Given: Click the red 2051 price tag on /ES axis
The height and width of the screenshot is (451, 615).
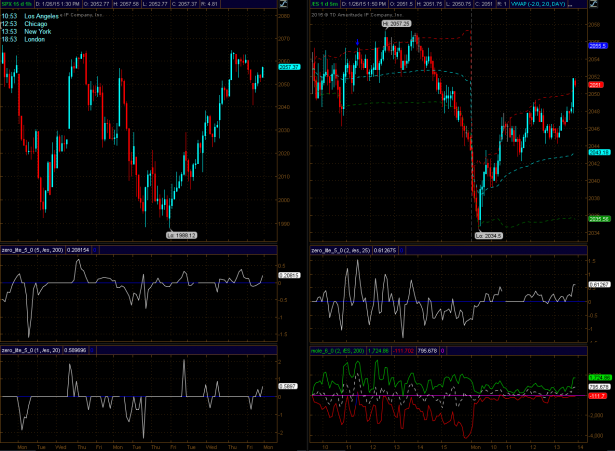Looking at the screenshot, I should [595, 85].
